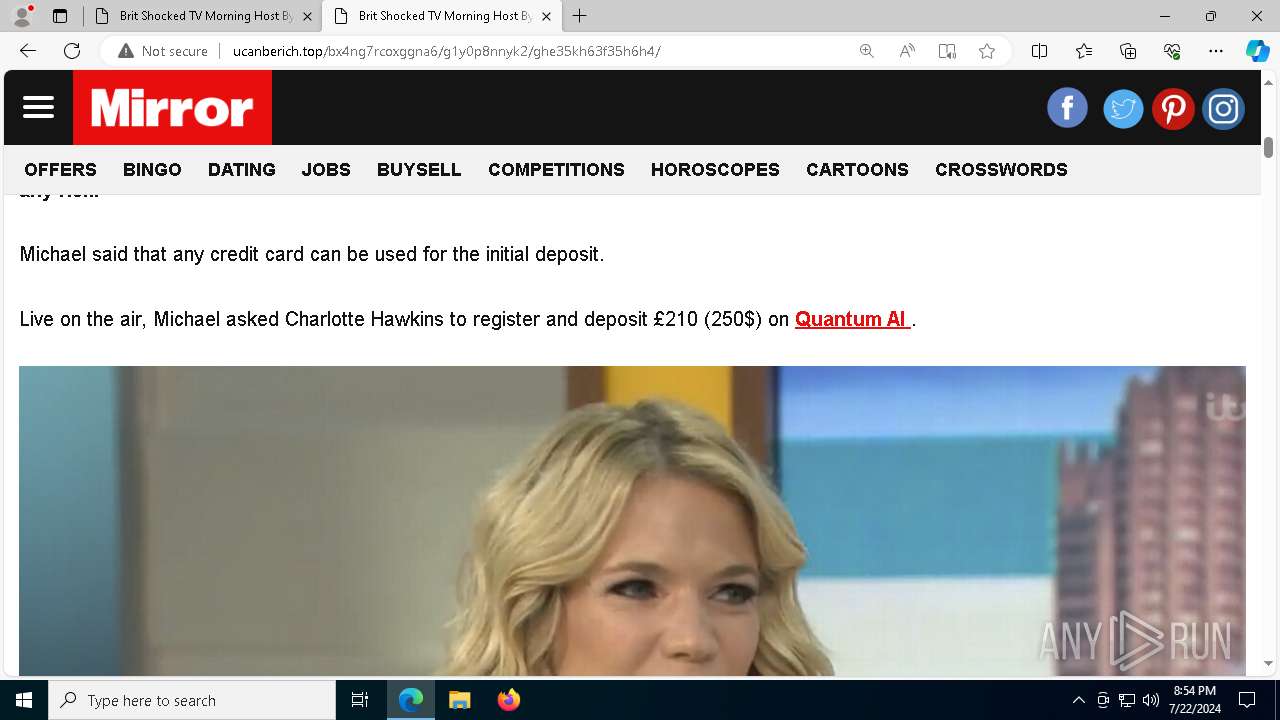Open the taskbar clock and date

[1194, 700]
